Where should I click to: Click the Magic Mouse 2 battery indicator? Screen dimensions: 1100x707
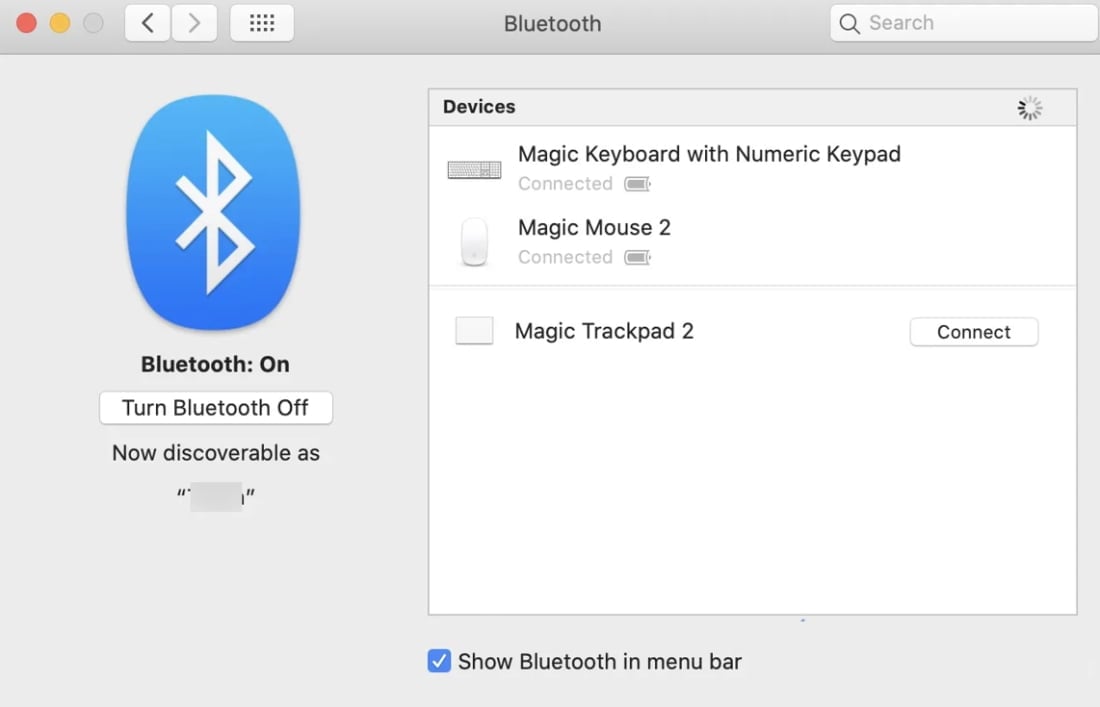[x=638, y=257]
